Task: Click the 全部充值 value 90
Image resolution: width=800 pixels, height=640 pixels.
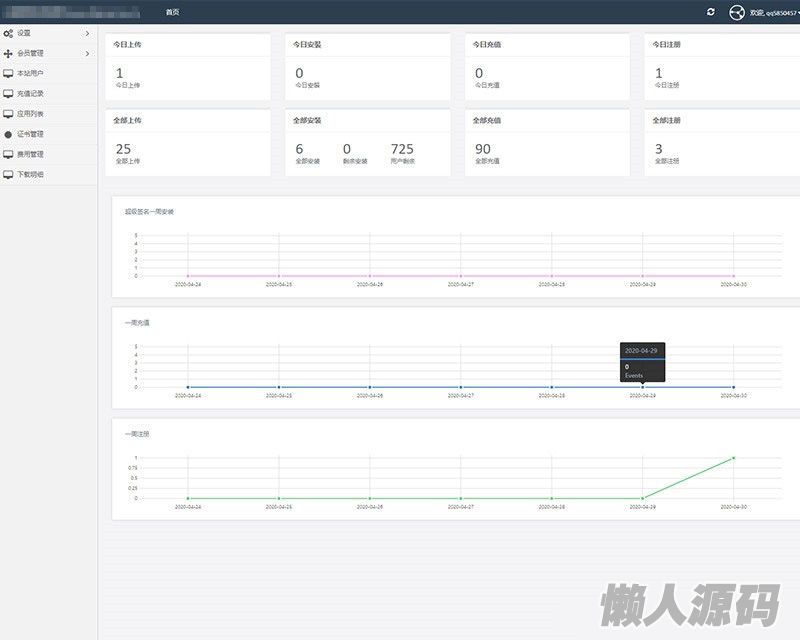Action: [483, 149]
